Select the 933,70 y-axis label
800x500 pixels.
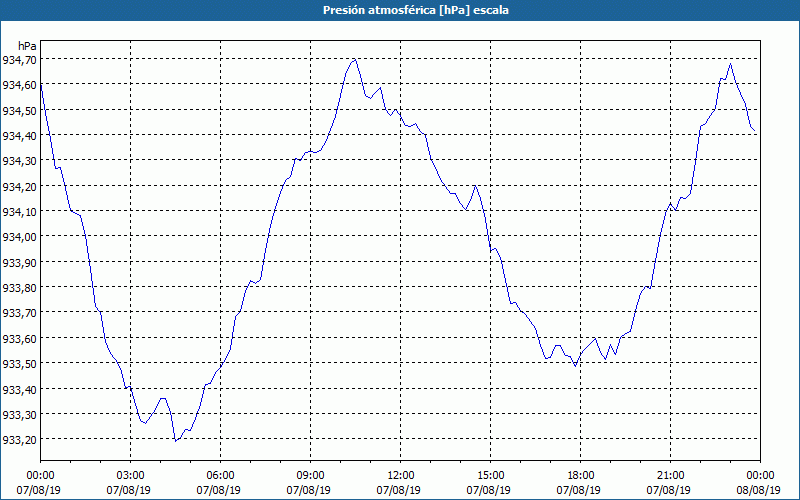click(19, 313)
